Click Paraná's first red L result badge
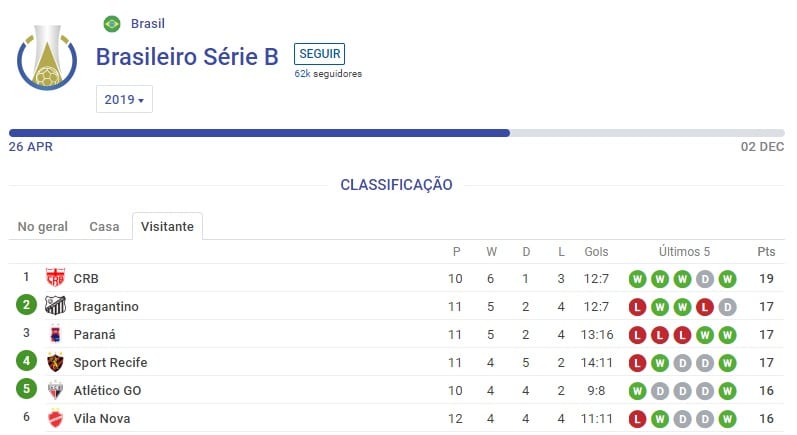This screenshot has height=435, width=797. tap(636, 334)
